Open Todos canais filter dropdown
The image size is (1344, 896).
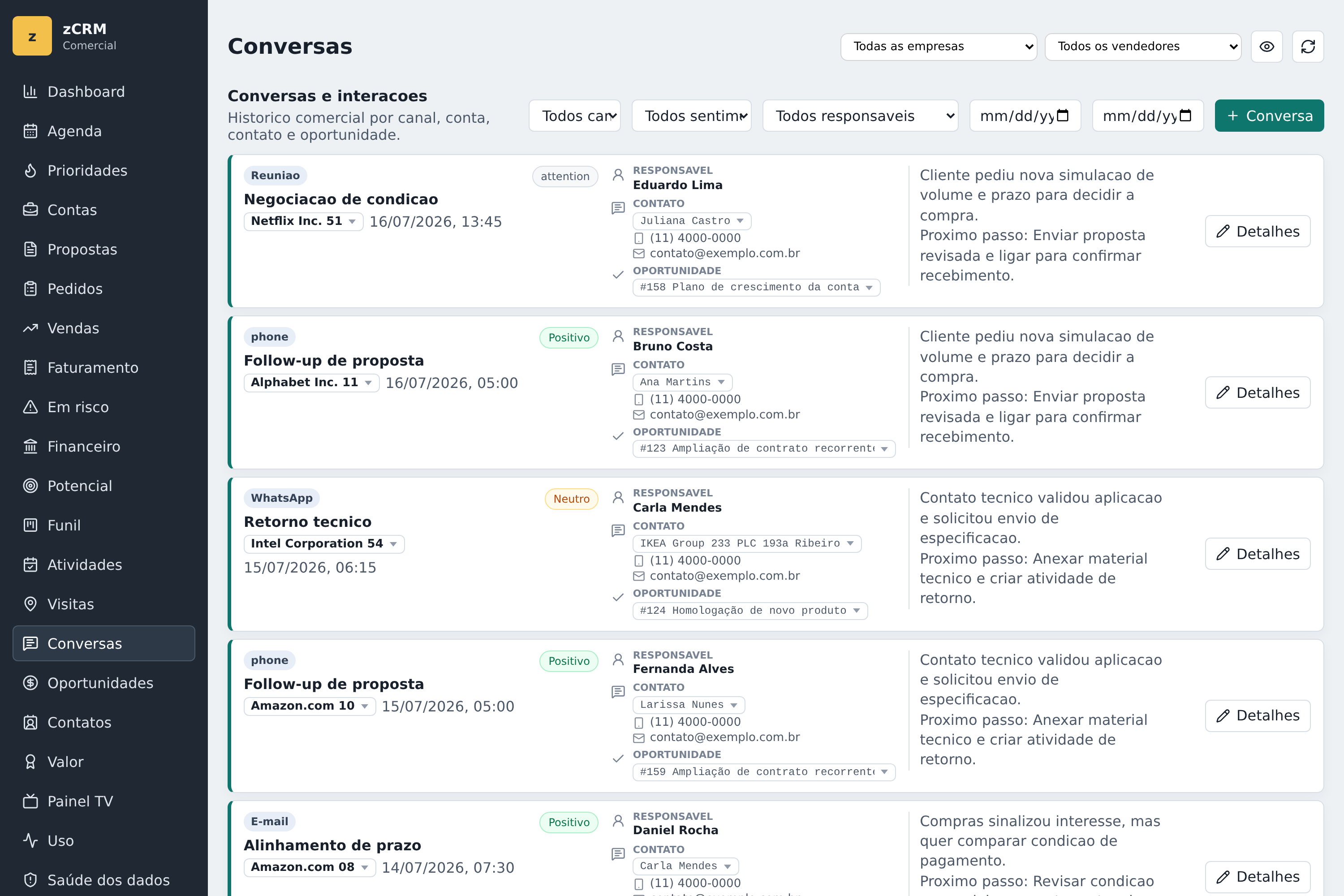tap(575, 116)
